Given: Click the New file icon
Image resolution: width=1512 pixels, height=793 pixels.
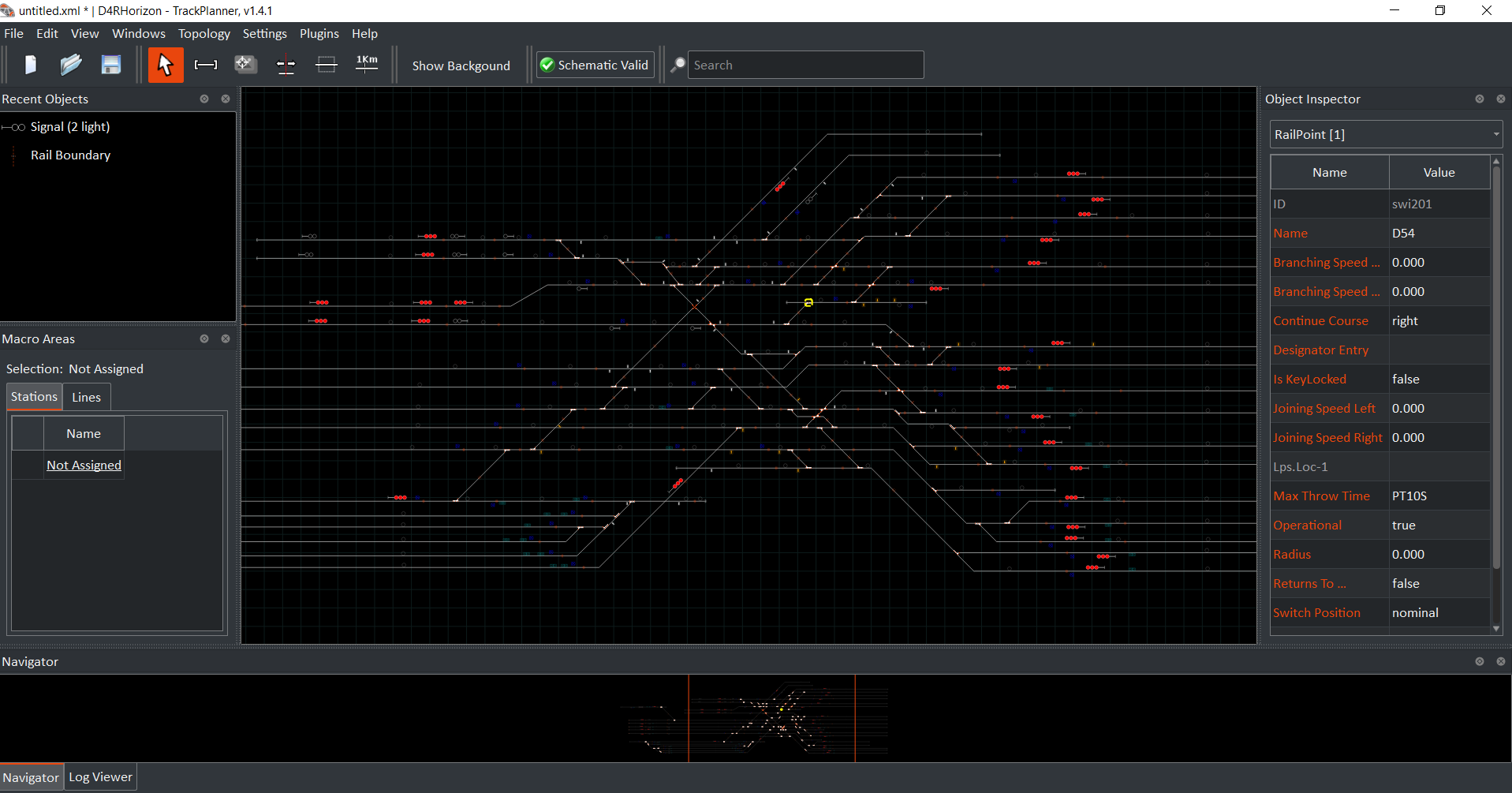Looking at the screenshot, I should click(x=30, y=65).
